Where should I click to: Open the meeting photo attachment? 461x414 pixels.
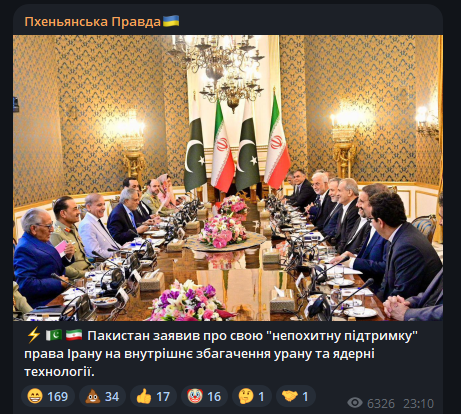click(x=228, y=178)
